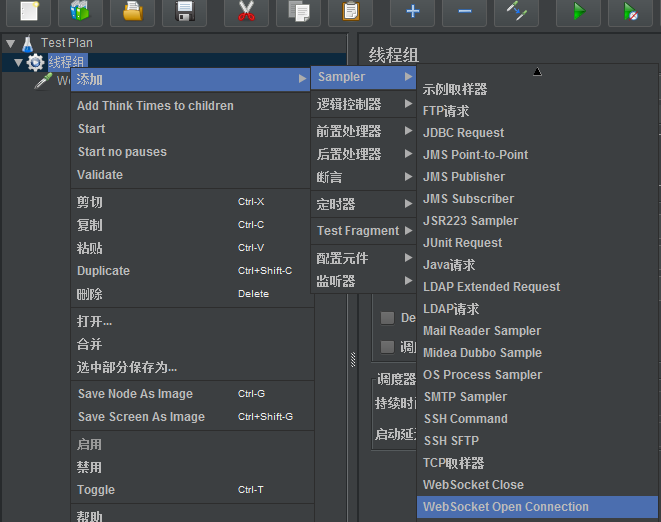Expand the 监听器 submenu
The image size is (661, 522).
(363, 281)
